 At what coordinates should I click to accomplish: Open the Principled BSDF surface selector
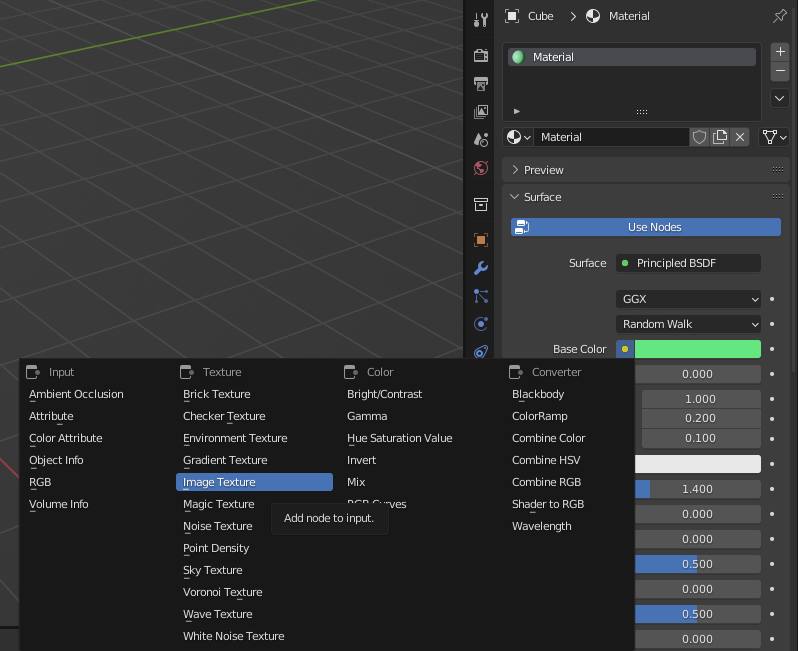pos(688,263)
